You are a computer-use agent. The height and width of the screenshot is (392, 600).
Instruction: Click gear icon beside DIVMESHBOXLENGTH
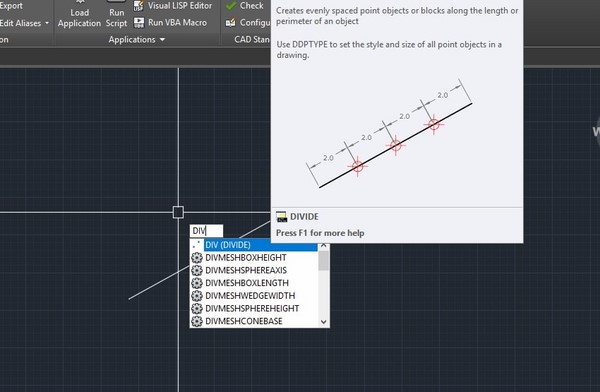tap(197, 283)
